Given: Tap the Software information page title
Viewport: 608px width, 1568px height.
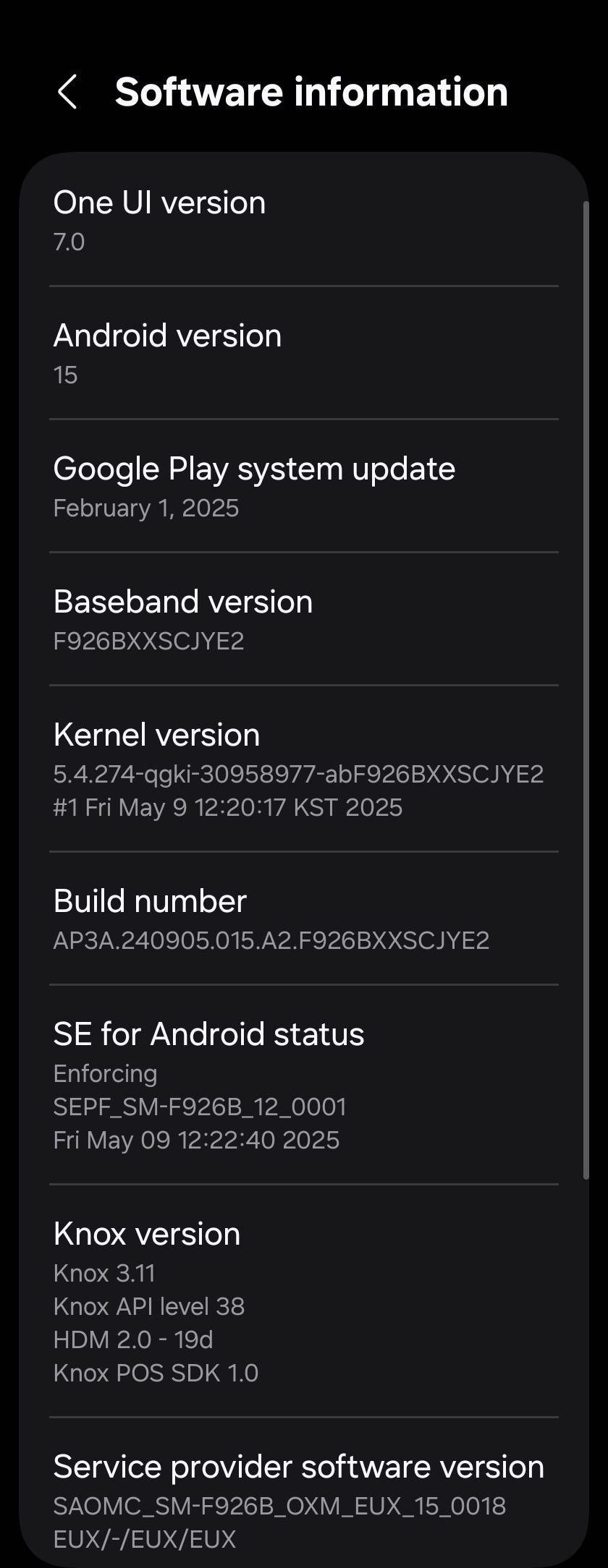Looking at the screenshot, I should point(311,93).
